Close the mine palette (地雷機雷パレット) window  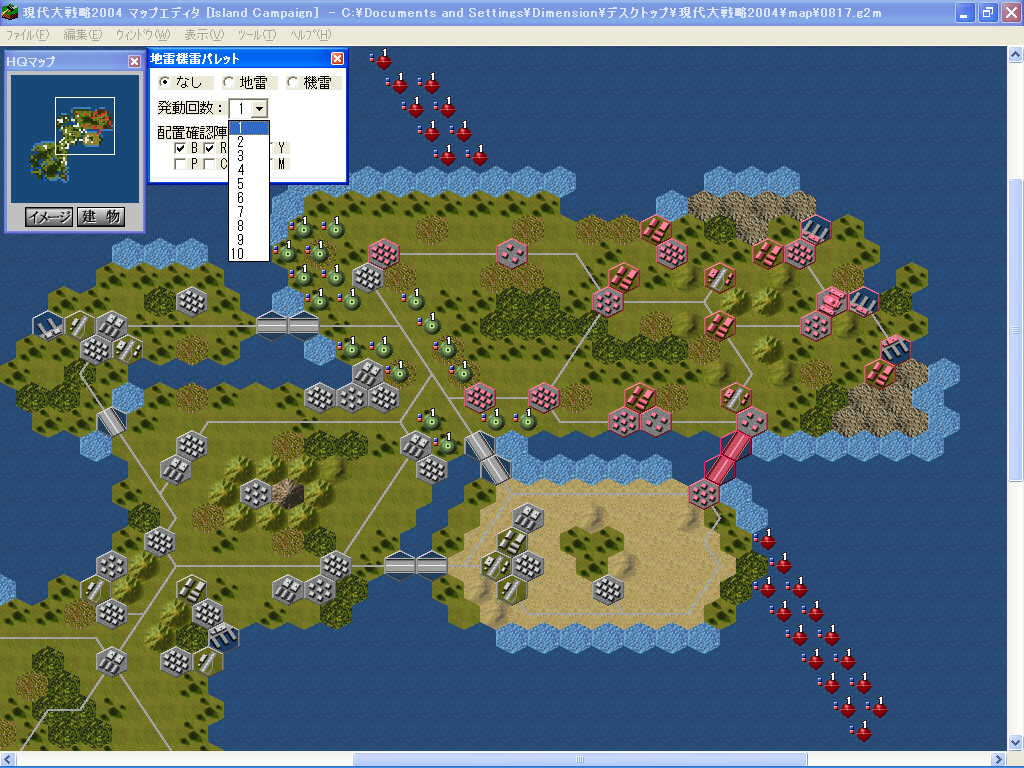coord(337,59)
